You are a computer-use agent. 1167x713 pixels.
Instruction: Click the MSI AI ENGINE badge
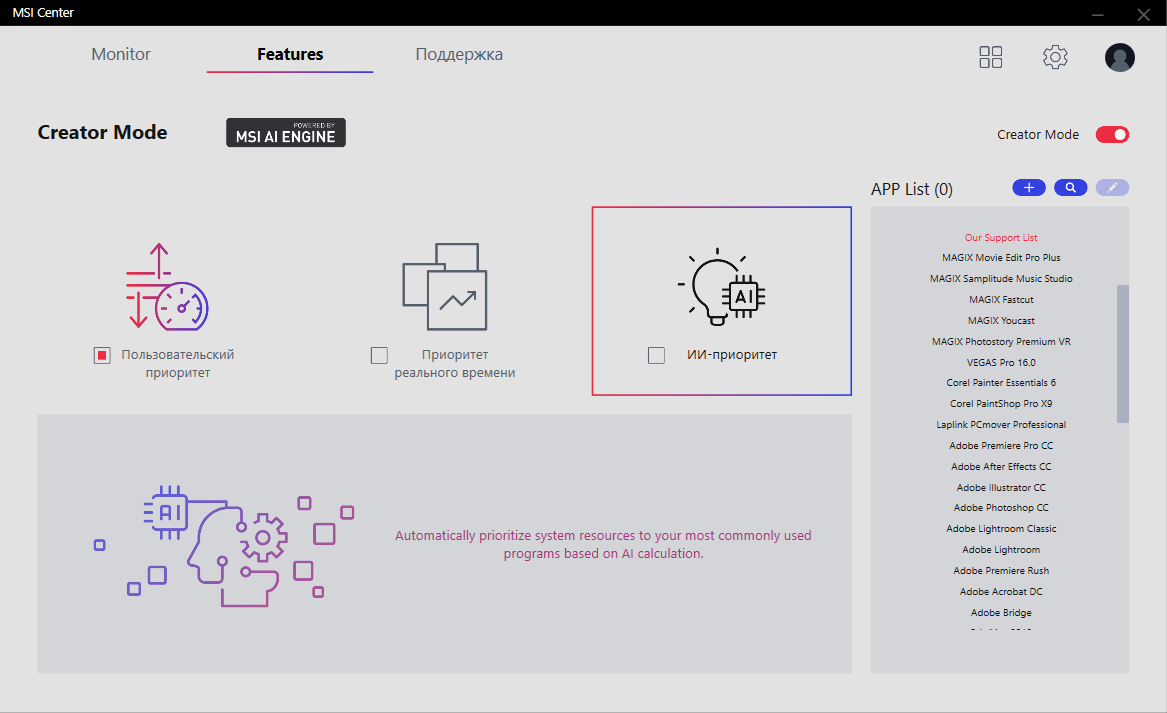coord(286,132)
